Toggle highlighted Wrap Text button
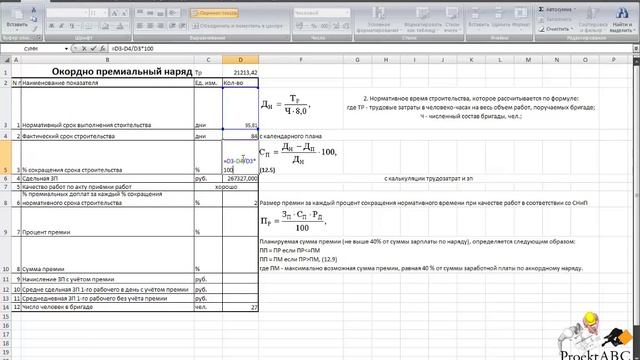This screenshot has height=360, width=640. [214, 13]
